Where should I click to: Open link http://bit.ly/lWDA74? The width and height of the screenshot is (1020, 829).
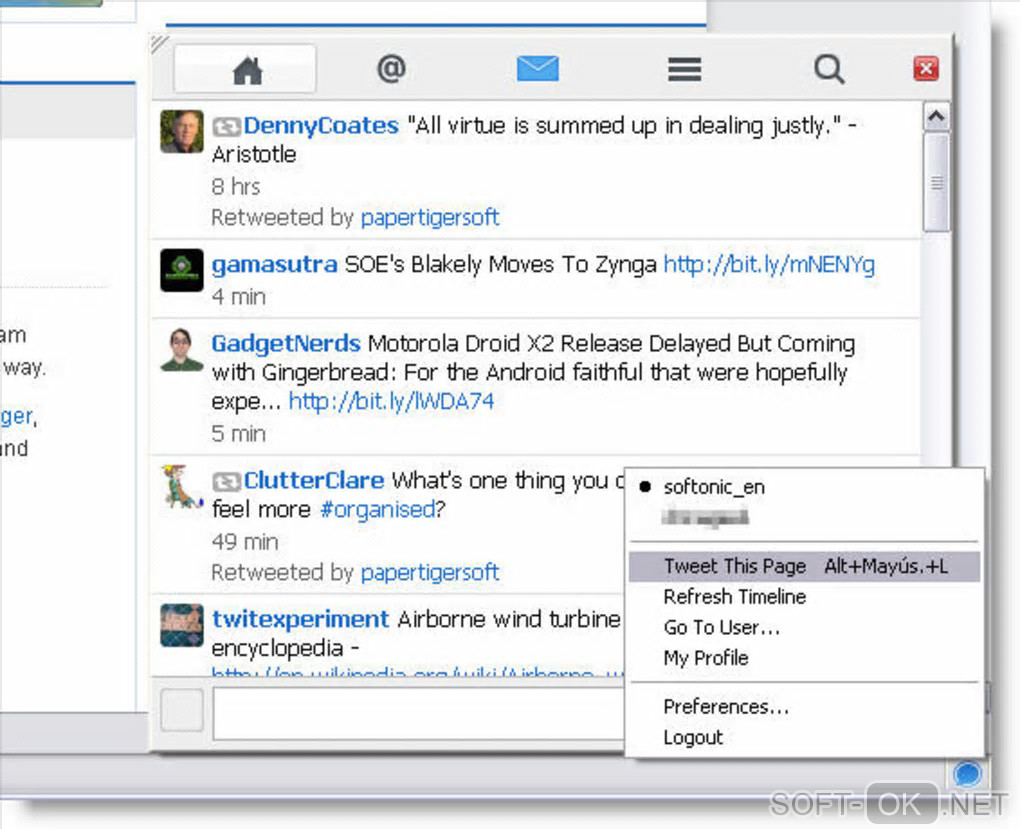pyautogui.click(x=391, y=401)
